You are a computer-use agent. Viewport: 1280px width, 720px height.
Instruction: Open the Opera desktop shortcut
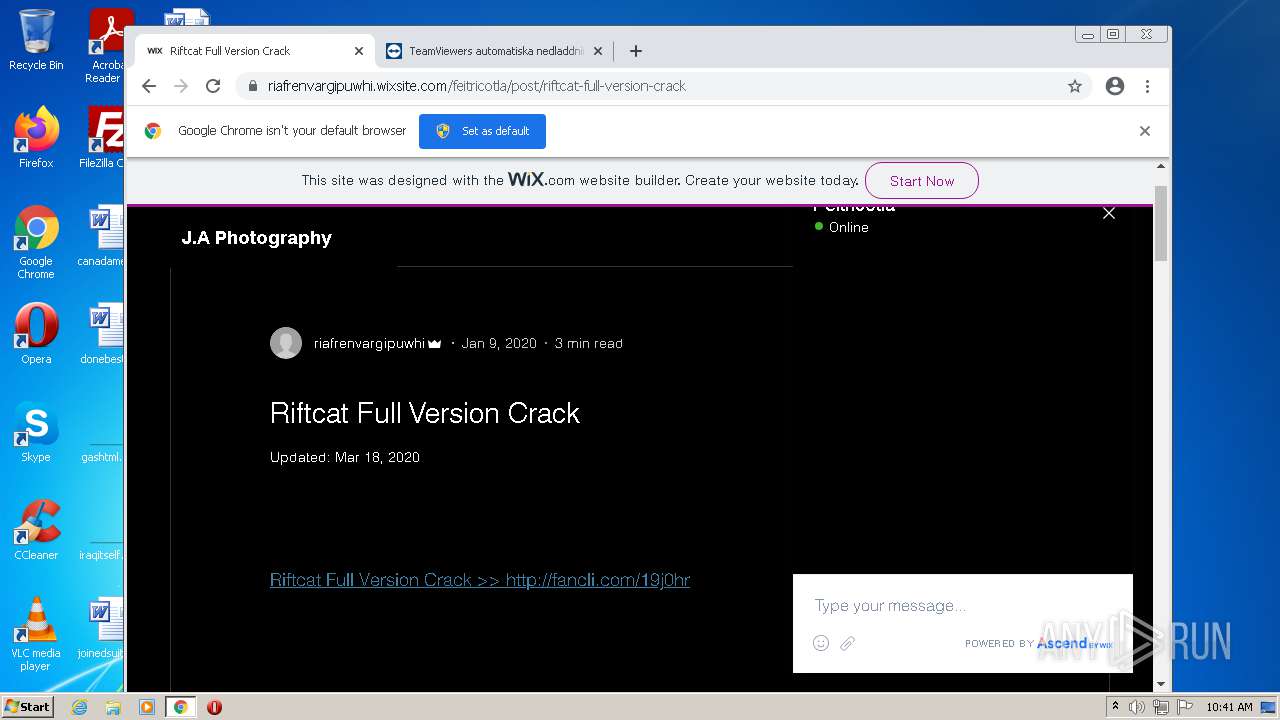point(36,334)
